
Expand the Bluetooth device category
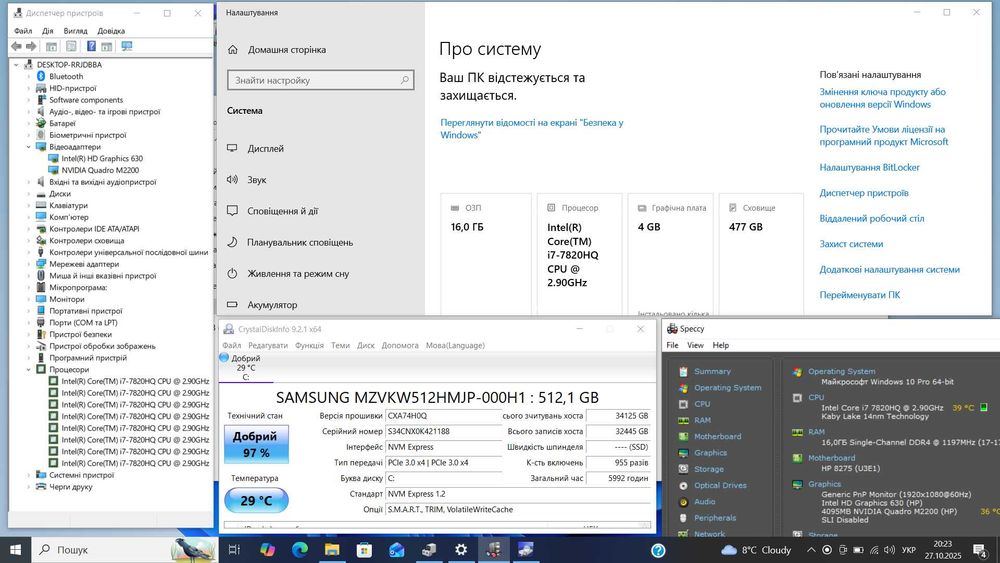coord(29,77)
